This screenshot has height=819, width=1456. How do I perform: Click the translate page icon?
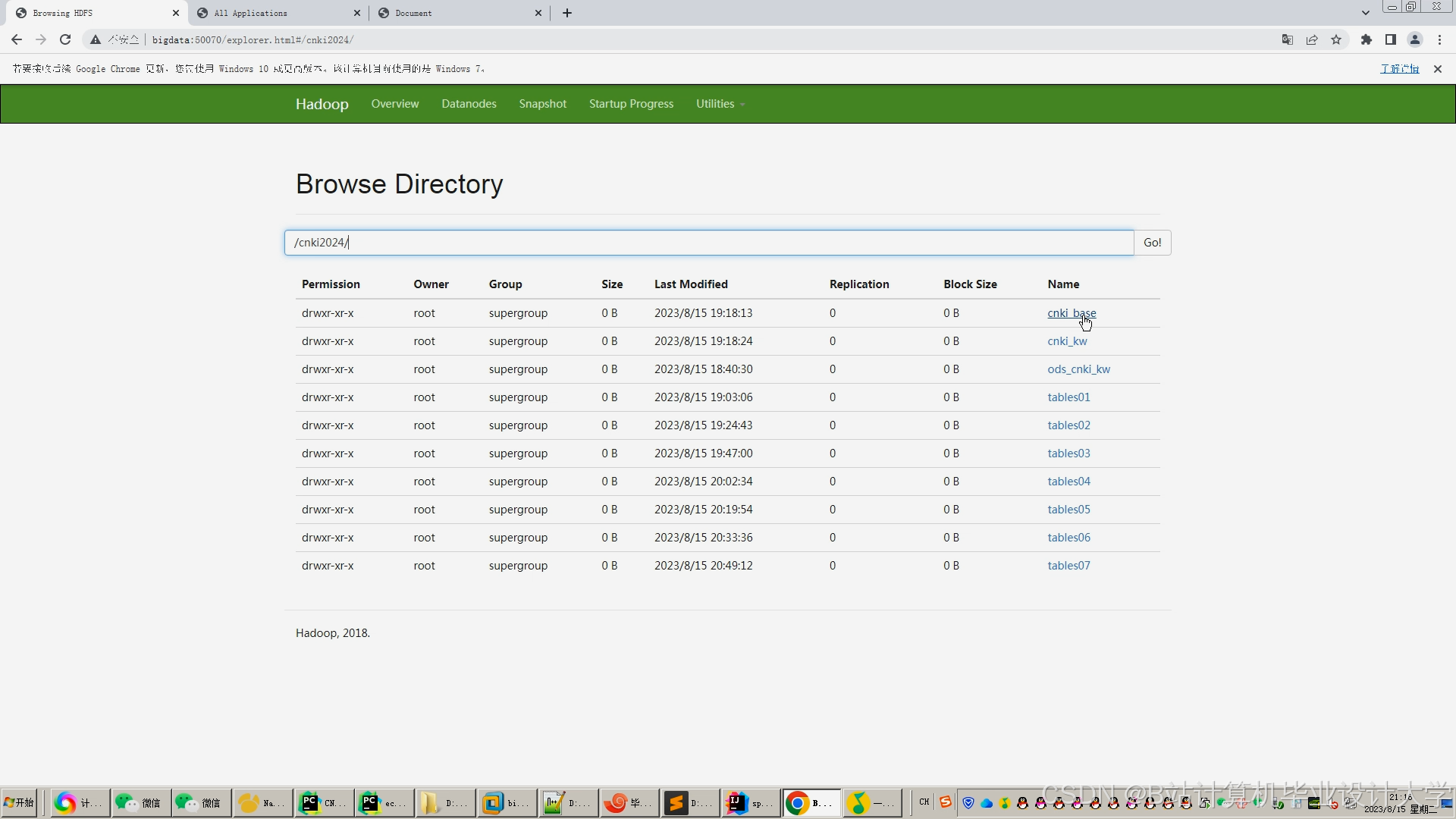coord(1287,39)
